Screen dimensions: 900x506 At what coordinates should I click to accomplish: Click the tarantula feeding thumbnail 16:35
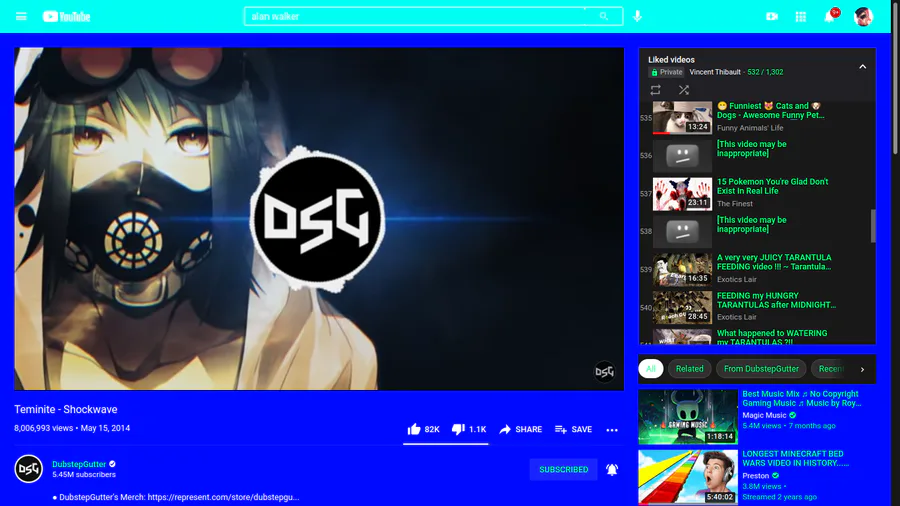[682, 270]
